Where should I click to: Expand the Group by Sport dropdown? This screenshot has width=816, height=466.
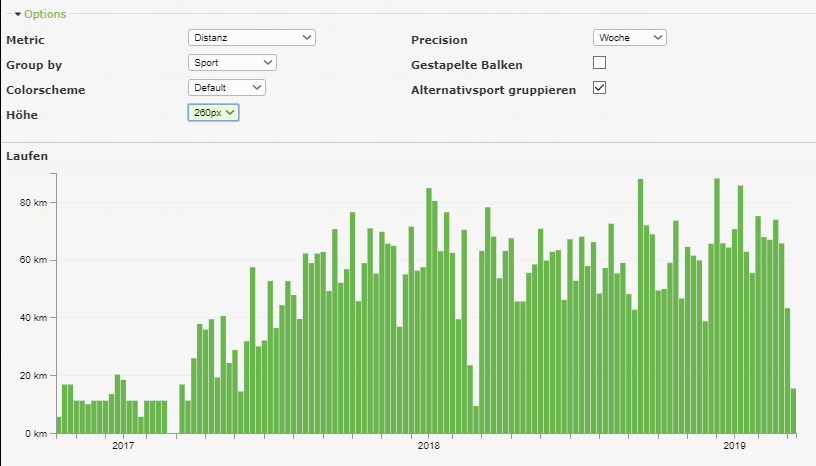[x=232, y=62]
